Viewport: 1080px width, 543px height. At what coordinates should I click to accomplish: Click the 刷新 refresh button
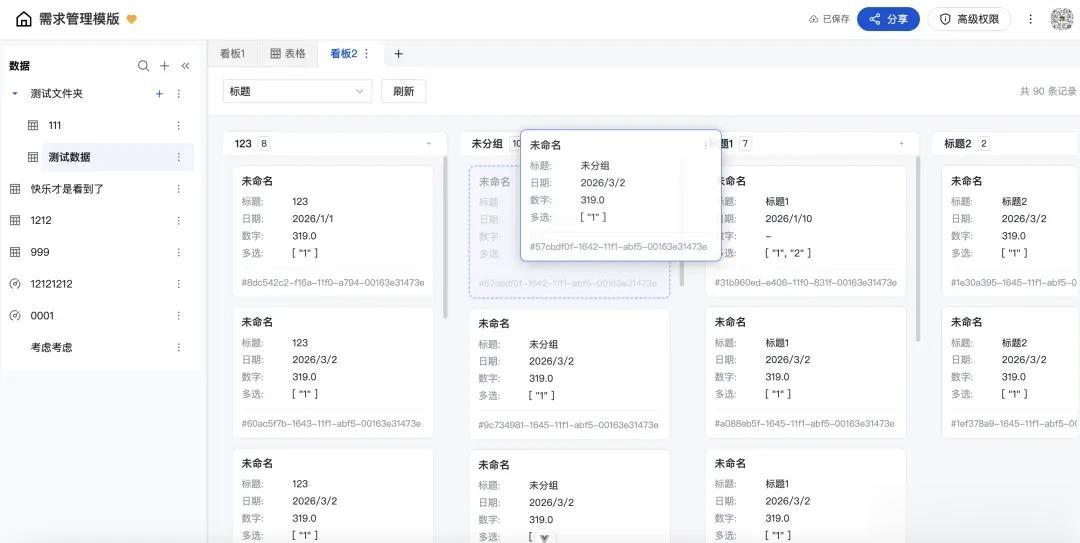pyautogui.click(x=404, y=91)
